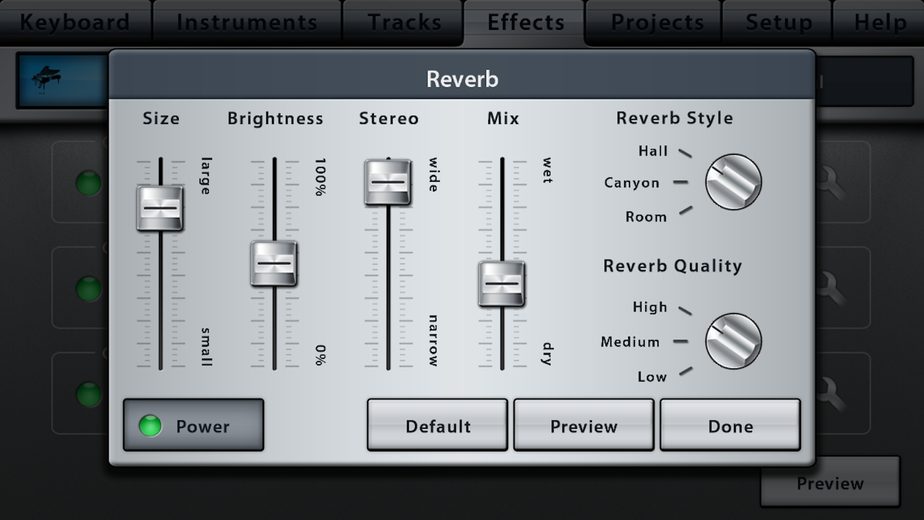Click the 'Reverb Quality' heading
The height and width of the screenshot is (520, 924).
pos(672,266)
